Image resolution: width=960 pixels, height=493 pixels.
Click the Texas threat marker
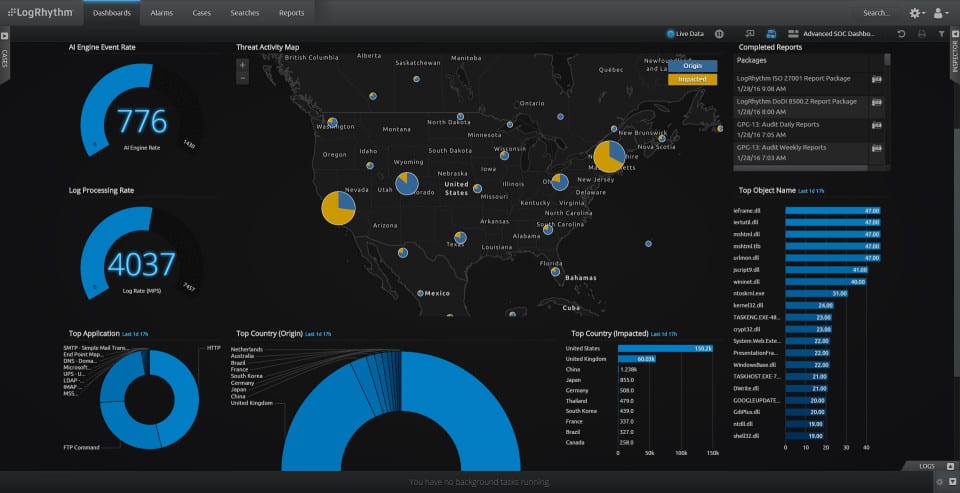460,237
